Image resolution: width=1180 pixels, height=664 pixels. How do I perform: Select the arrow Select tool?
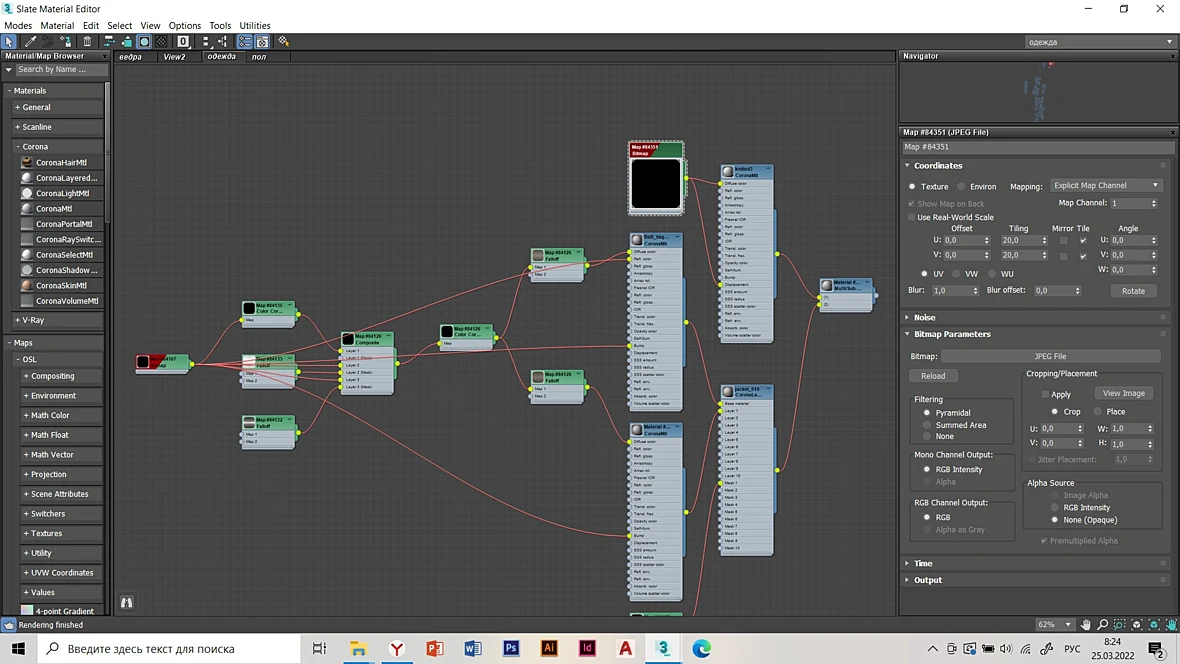[x=9, y=41]
